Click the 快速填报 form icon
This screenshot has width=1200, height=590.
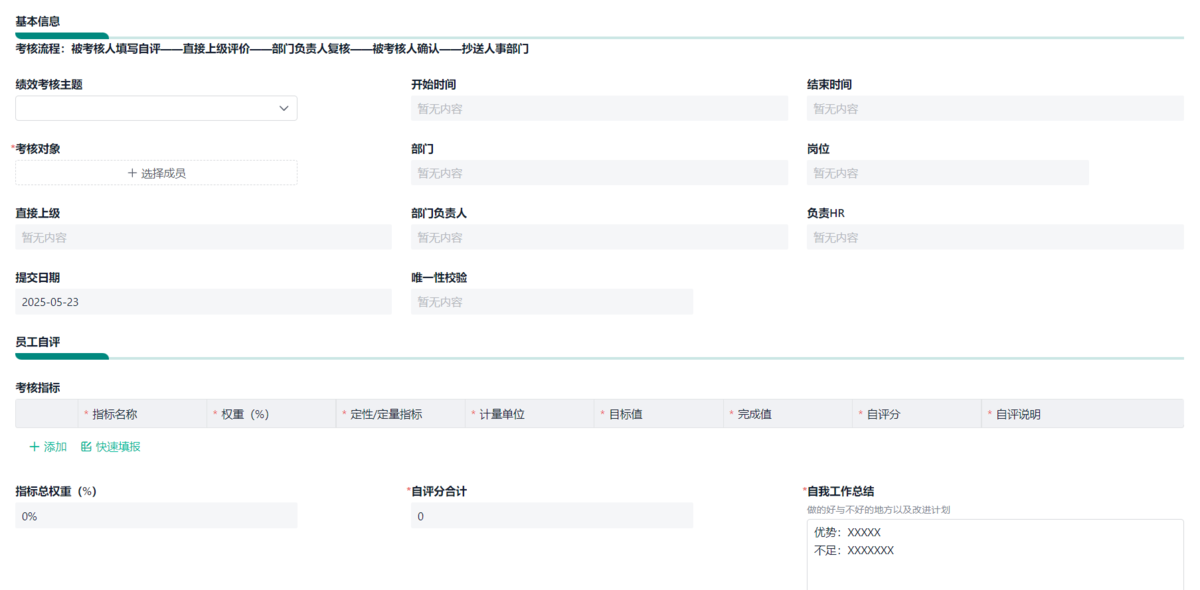(x=86, y=447)
